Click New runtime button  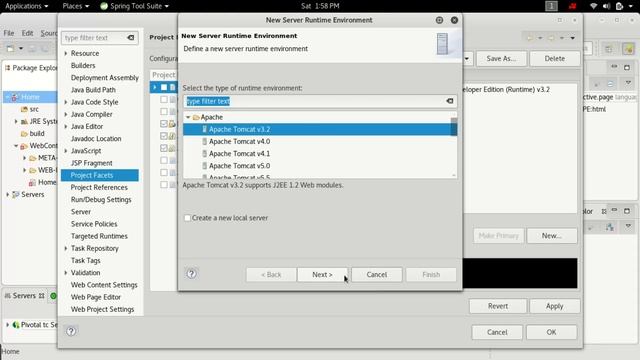[x=552, y=236]
